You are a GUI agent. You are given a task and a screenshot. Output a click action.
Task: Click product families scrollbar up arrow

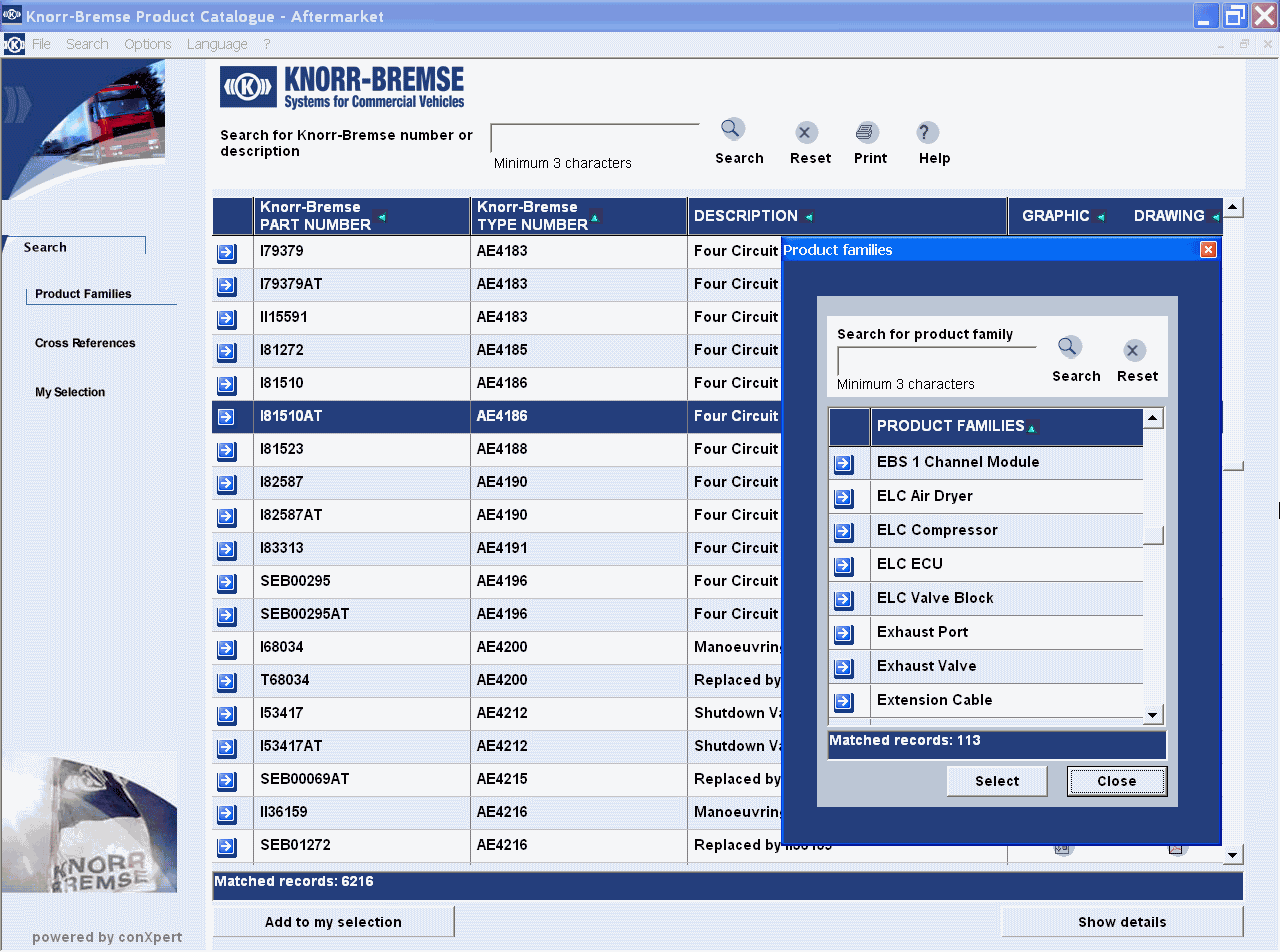click(1153, 418)
